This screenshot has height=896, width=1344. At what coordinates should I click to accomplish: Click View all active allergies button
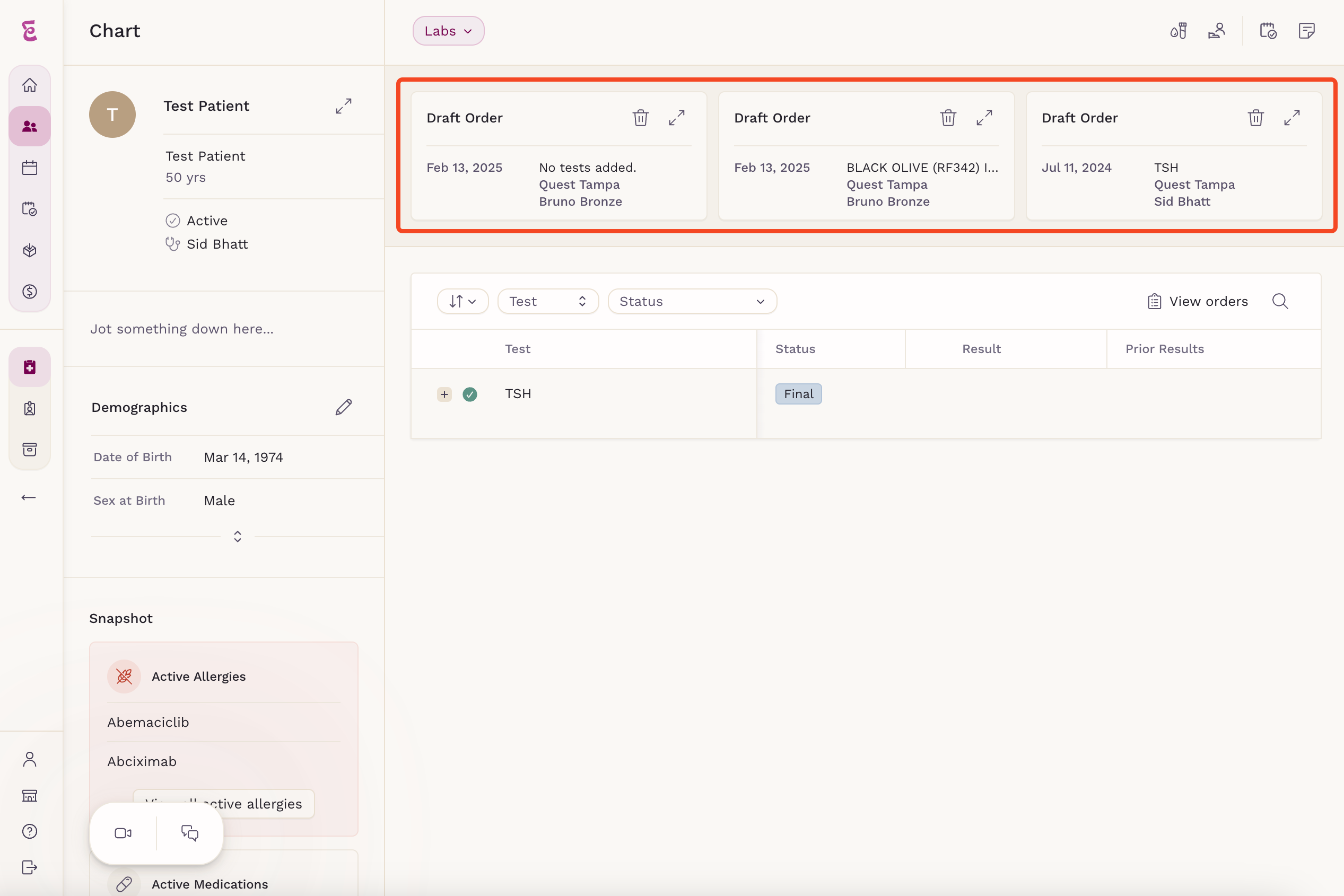(x=223, y=804)
